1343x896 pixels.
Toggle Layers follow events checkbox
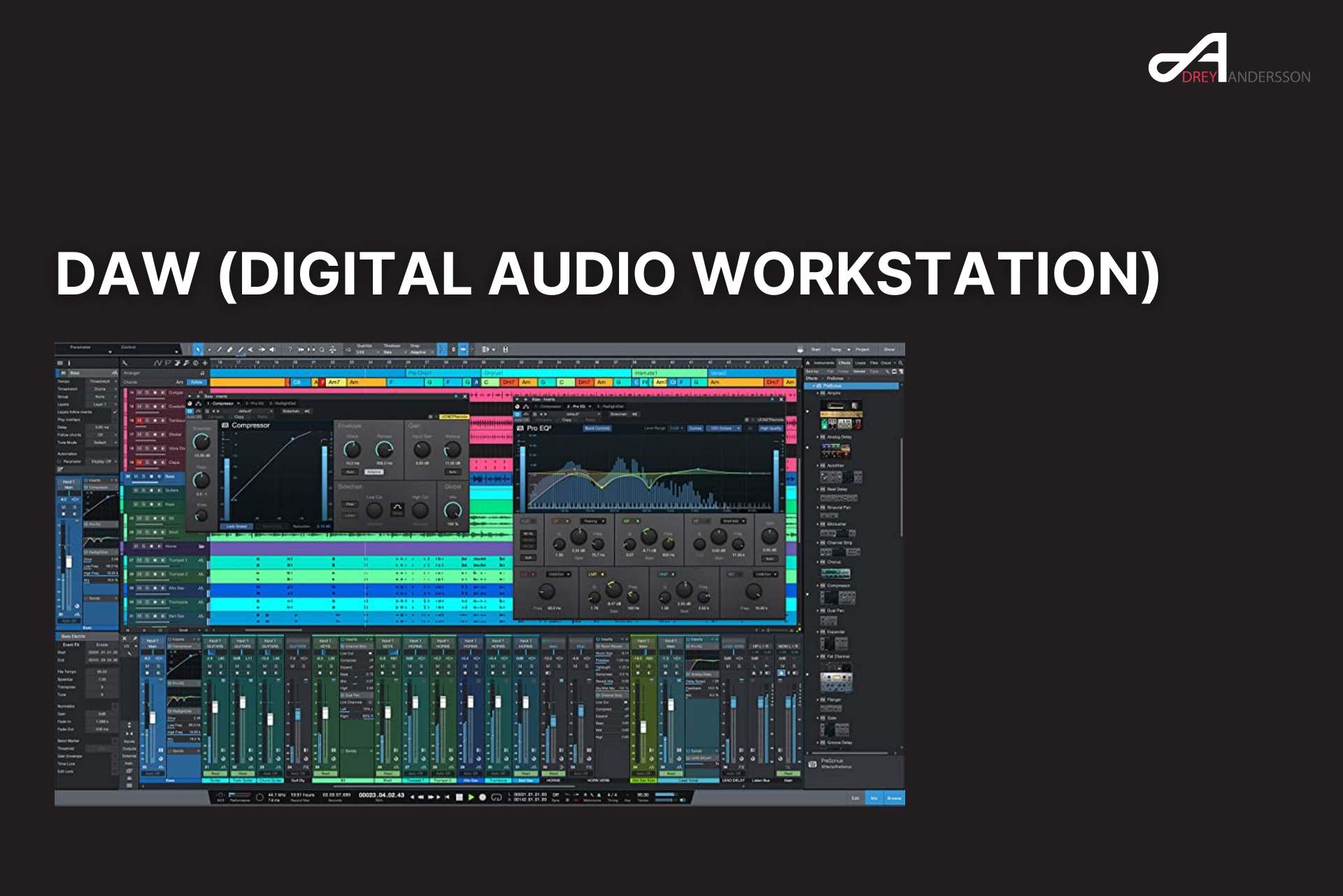point(115,412)
